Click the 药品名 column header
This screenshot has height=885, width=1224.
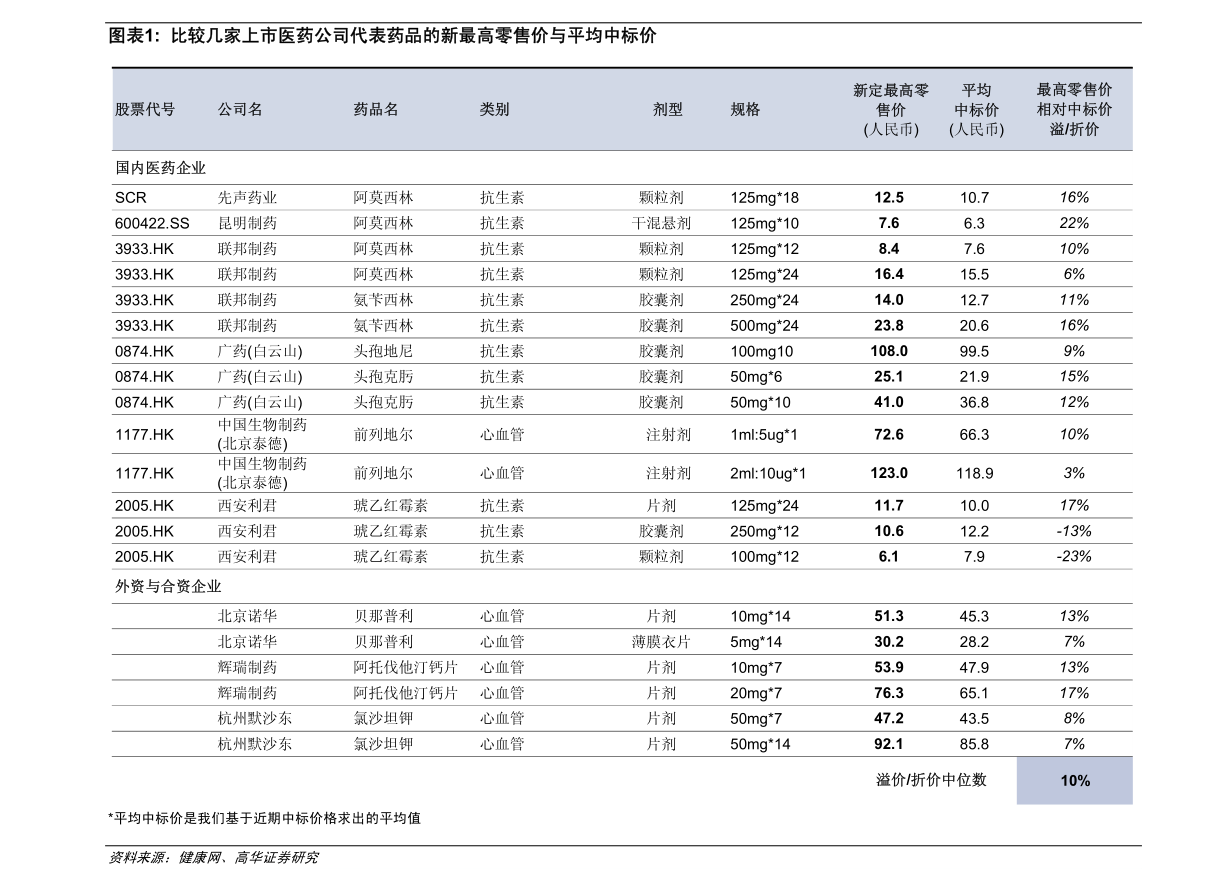[x=376, y=110]
